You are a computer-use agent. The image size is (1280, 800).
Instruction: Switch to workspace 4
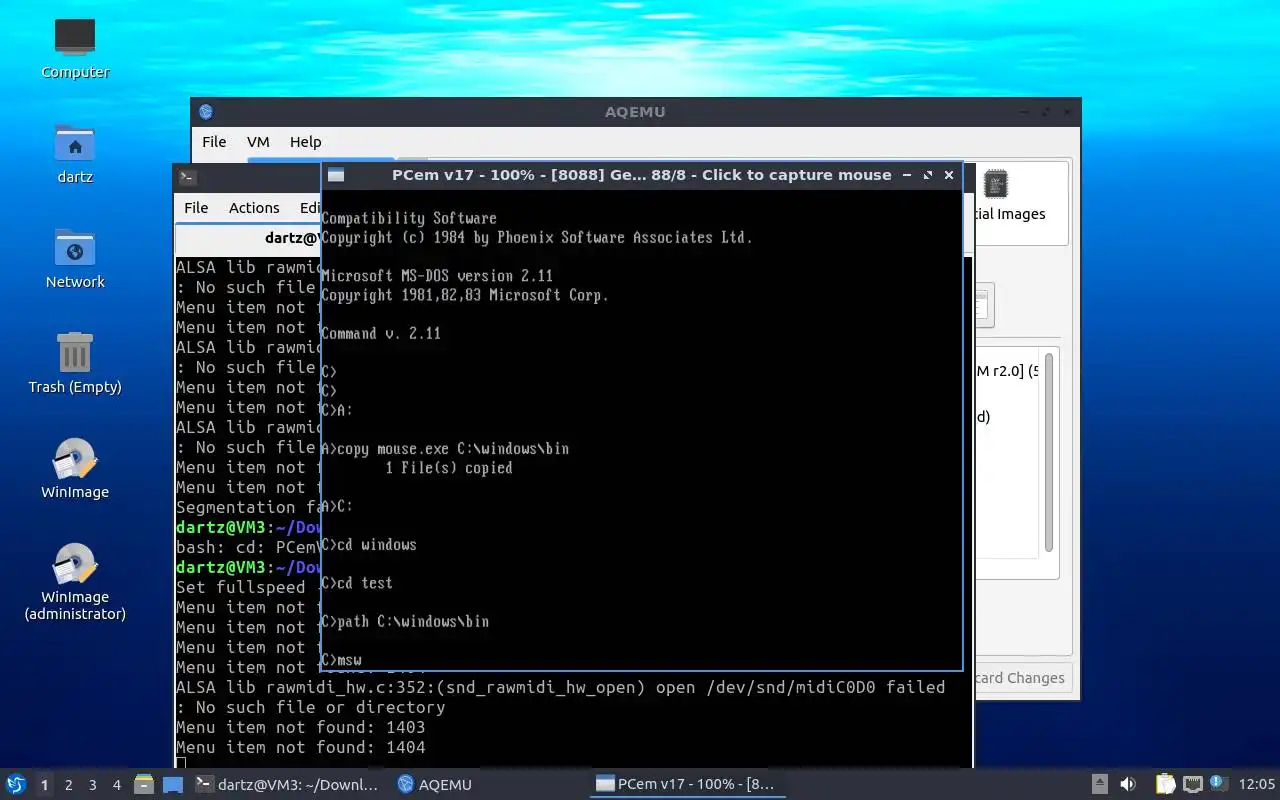coord(117,785)
